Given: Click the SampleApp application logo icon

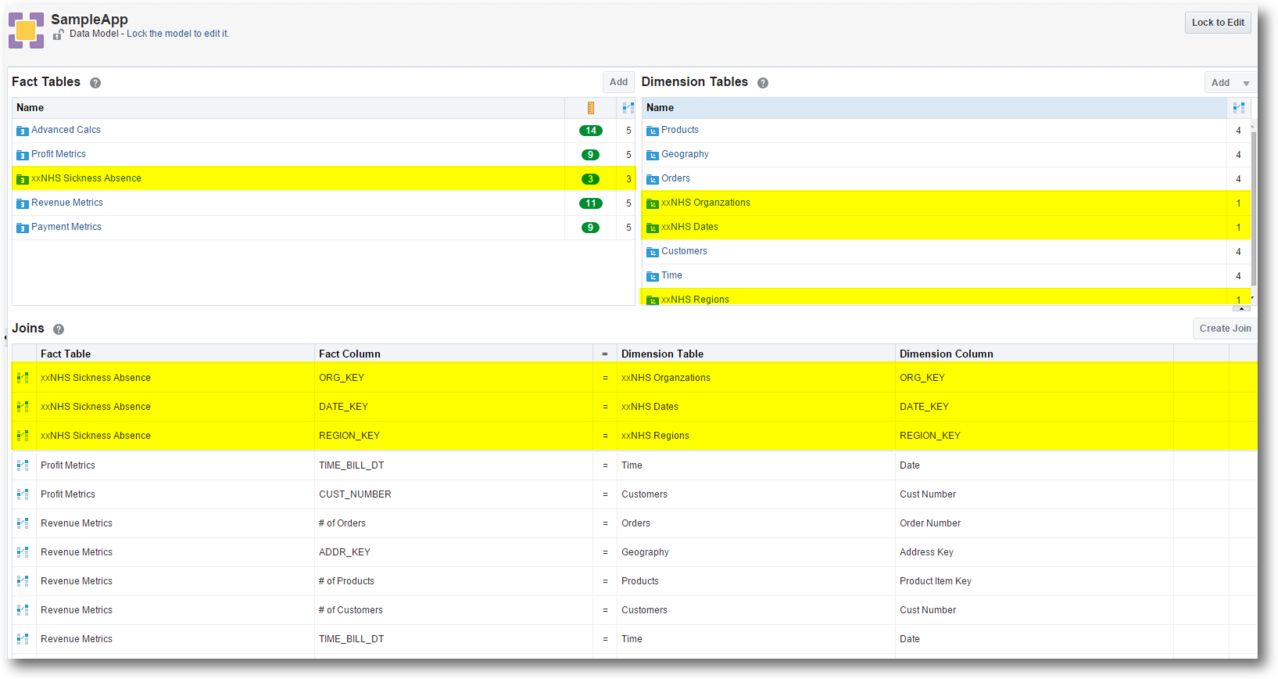Looking at the screenshot, I should pos(26,30).
